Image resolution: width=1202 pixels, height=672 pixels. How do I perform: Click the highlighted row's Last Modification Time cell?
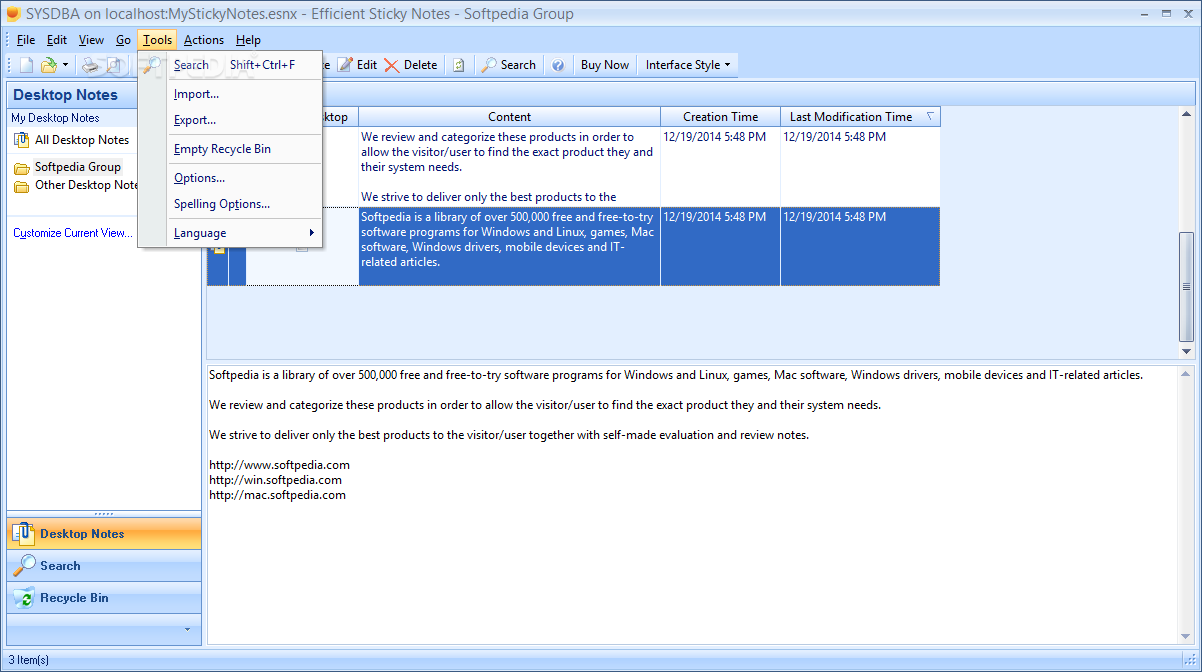tap(860, 246)
